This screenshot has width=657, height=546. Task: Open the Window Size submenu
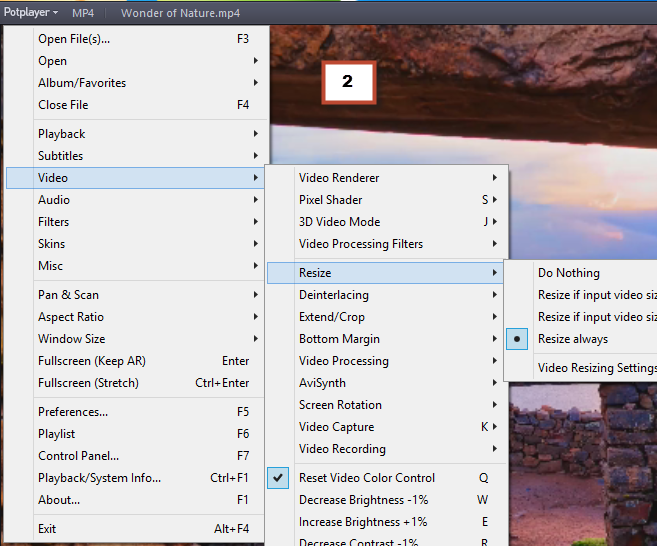click(135, 339)
